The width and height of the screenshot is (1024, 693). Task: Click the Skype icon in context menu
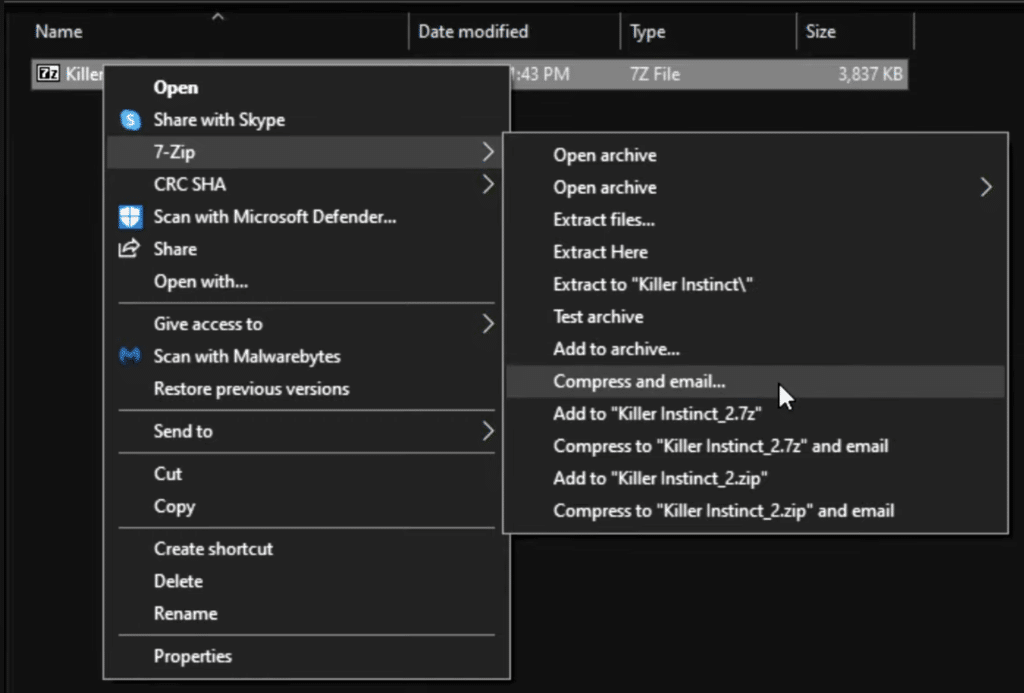click(131, 120)
